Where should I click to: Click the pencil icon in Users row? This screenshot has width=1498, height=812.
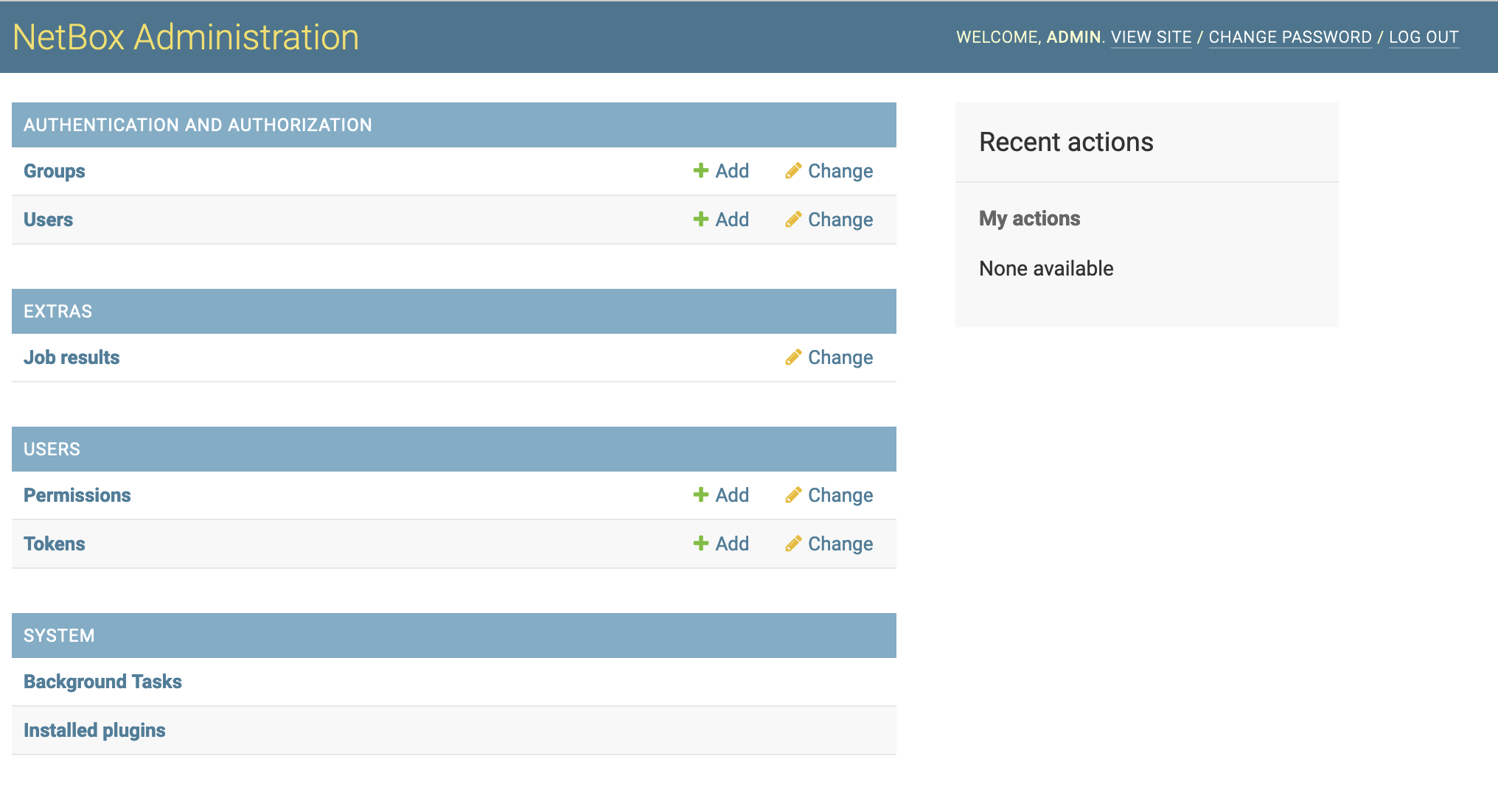pyautogui.click(x=793, y=220)
